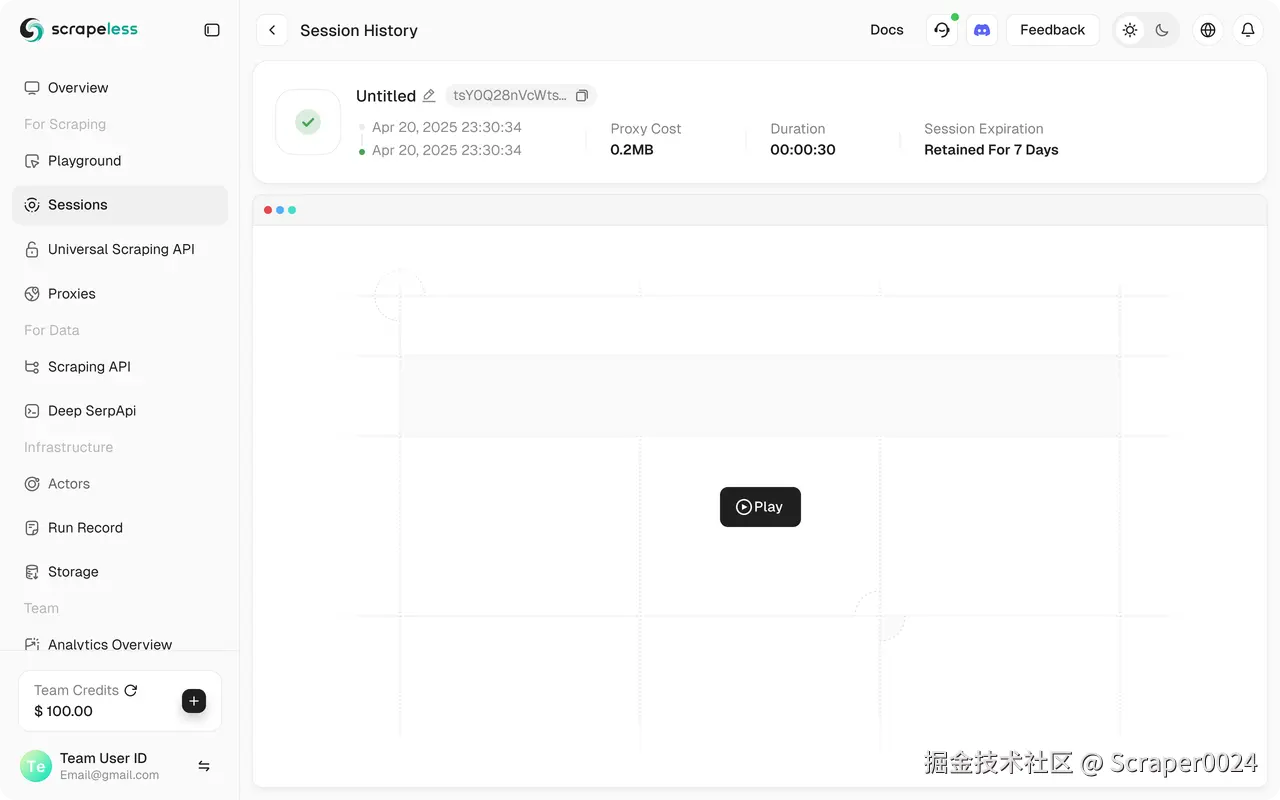Screen dimensions: 1280x800
Task: Open Analytics Overview in sidebar
Action: pos(120,642)
